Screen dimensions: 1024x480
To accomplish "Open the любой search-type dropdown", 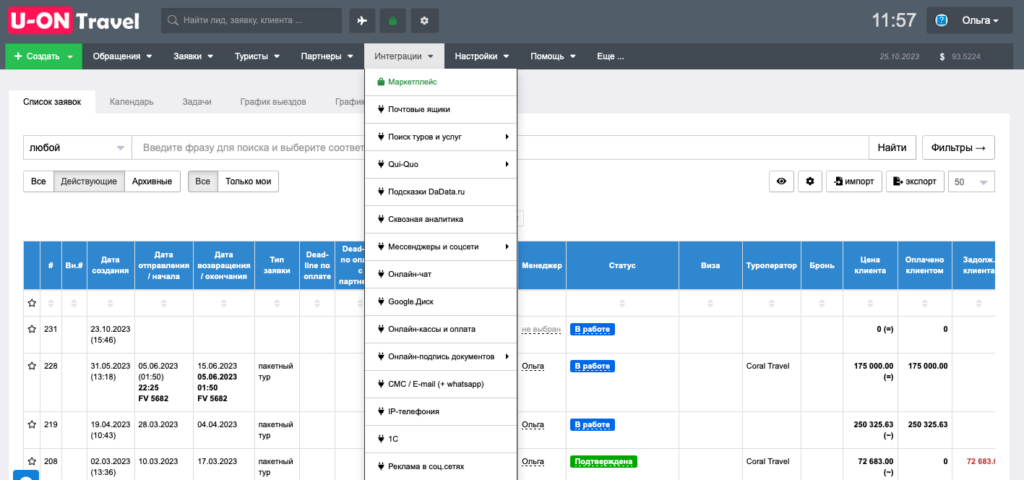I will click(x=78, y=148).
